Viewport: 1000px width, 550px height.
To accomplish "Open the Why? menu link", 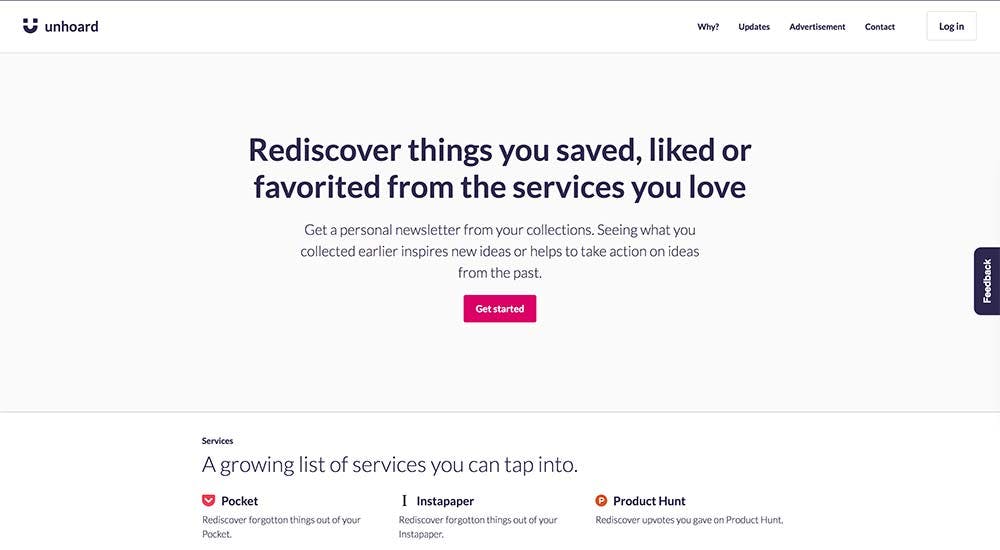I will (x=708, y=27).
